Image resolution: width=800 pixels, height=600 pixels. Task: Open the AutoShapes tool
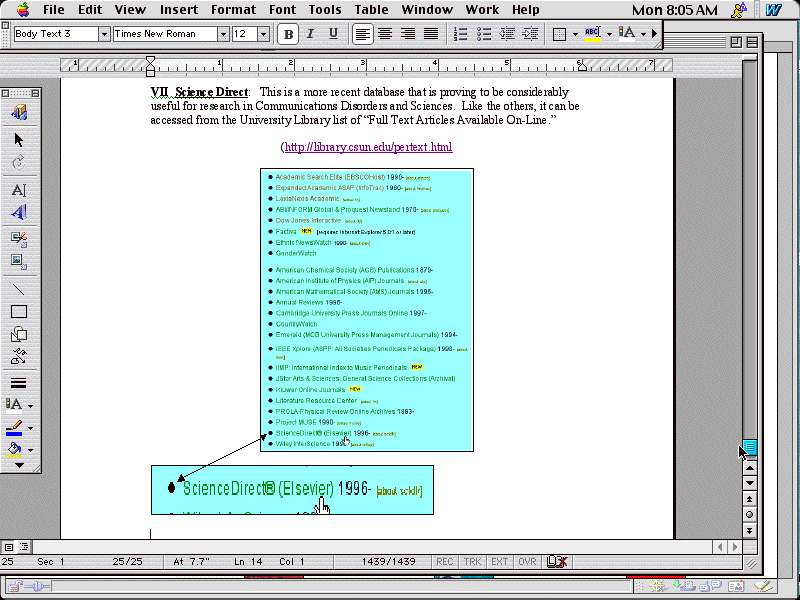click(19, 334)
